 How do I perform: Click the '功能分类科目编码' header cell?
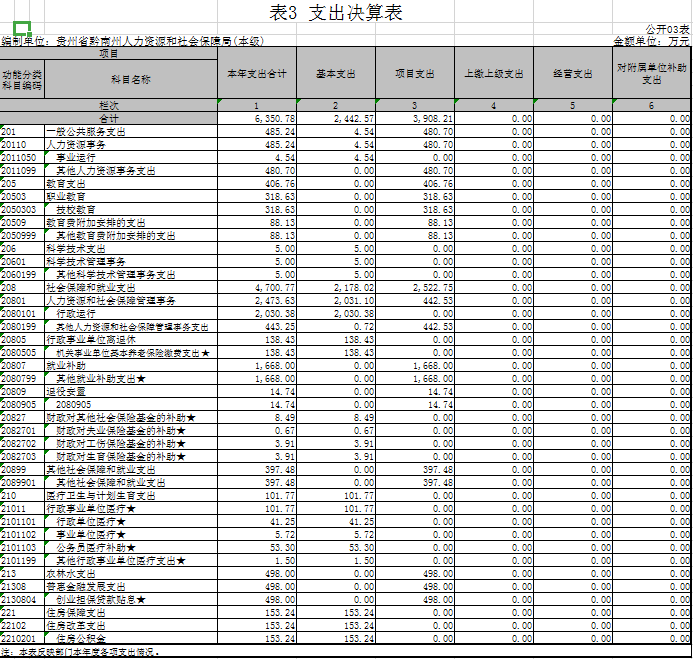pyautogui.click(x=22, y=79)
